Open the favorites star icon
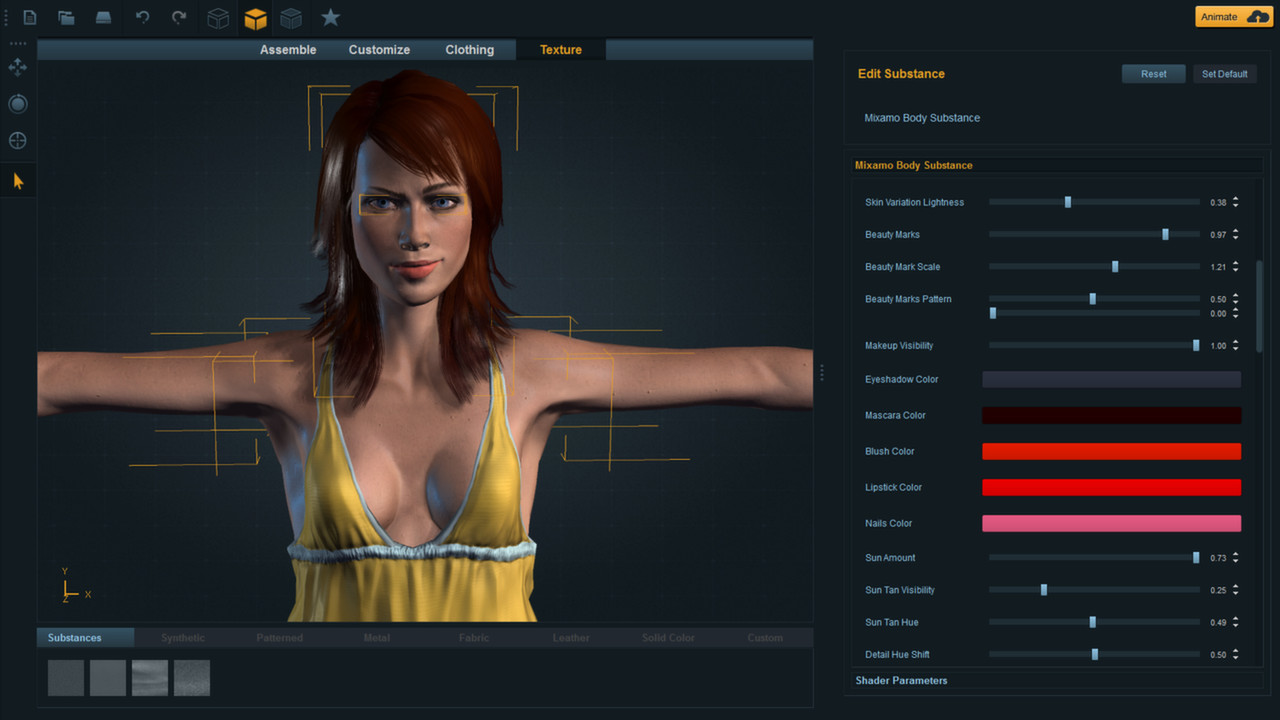This screenshot has width=1280, height=720. click(330, 17)
